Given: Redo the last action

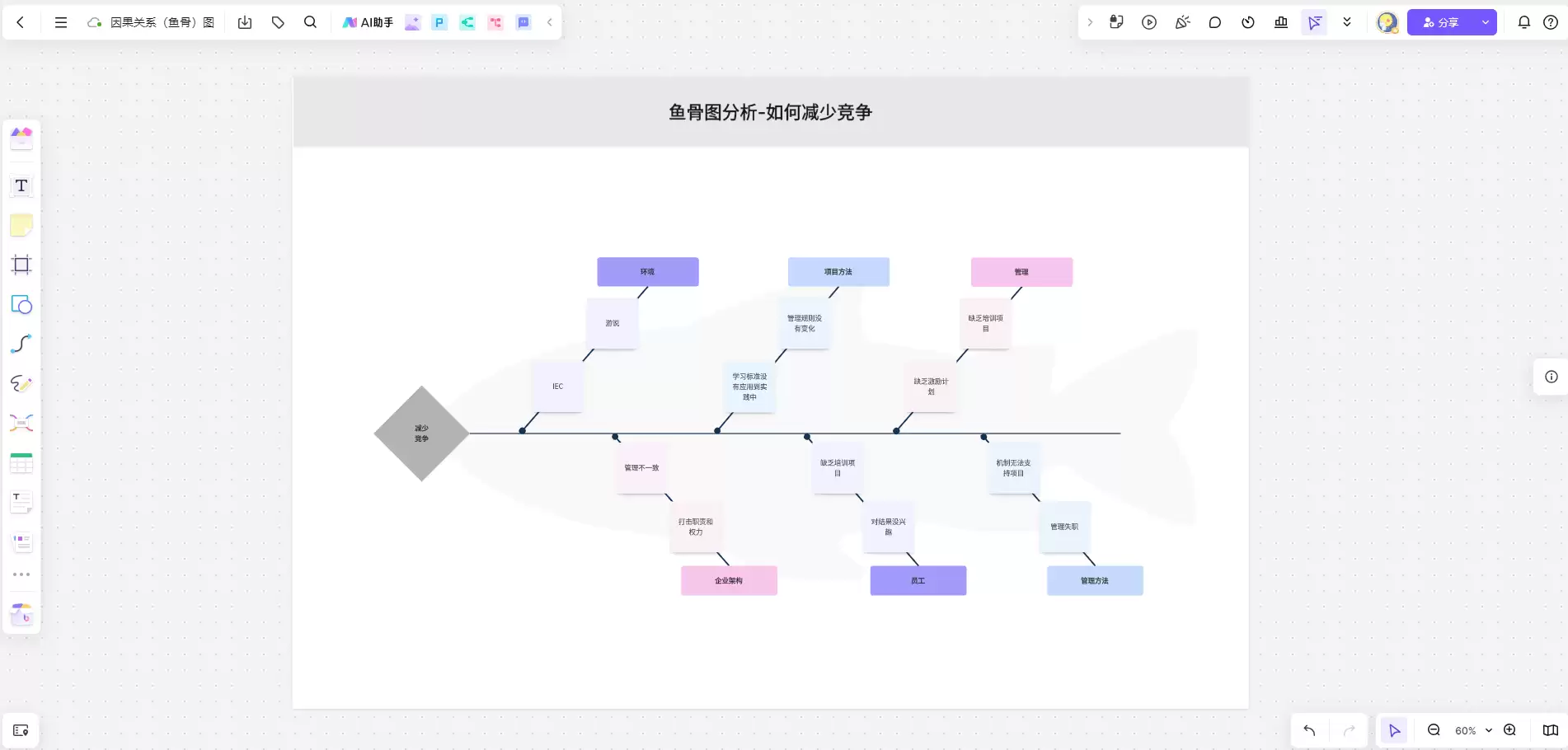Looking at the screenshot, I should click(x=1349, y=730).
